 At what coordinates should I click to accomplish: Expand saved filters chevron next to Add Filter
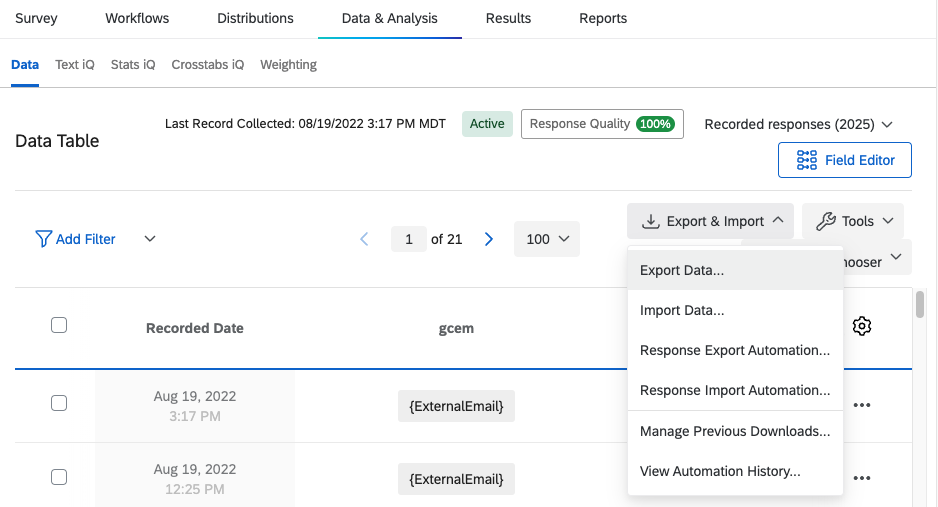[x=150, y=239]
